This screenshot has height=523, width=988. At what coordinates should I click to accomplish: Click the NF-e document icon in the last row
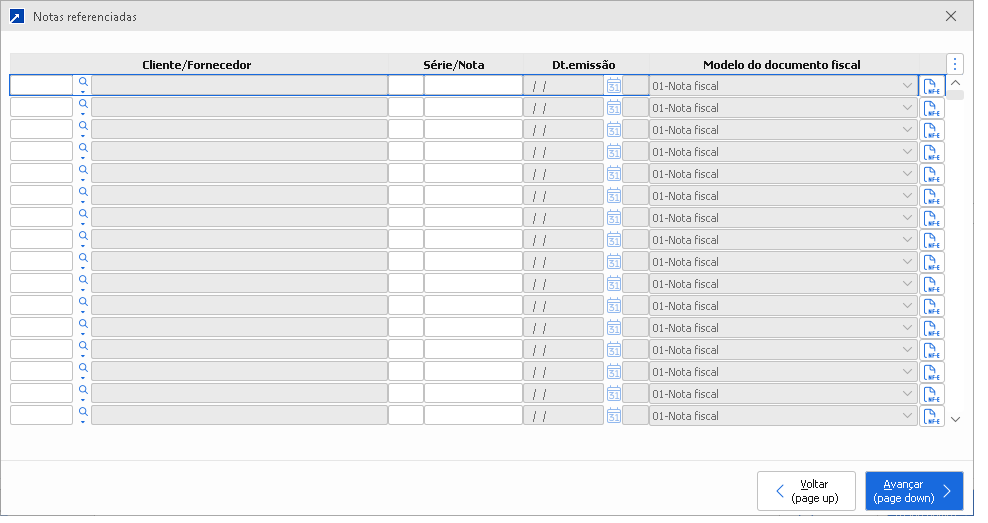(x=932, y=416)
